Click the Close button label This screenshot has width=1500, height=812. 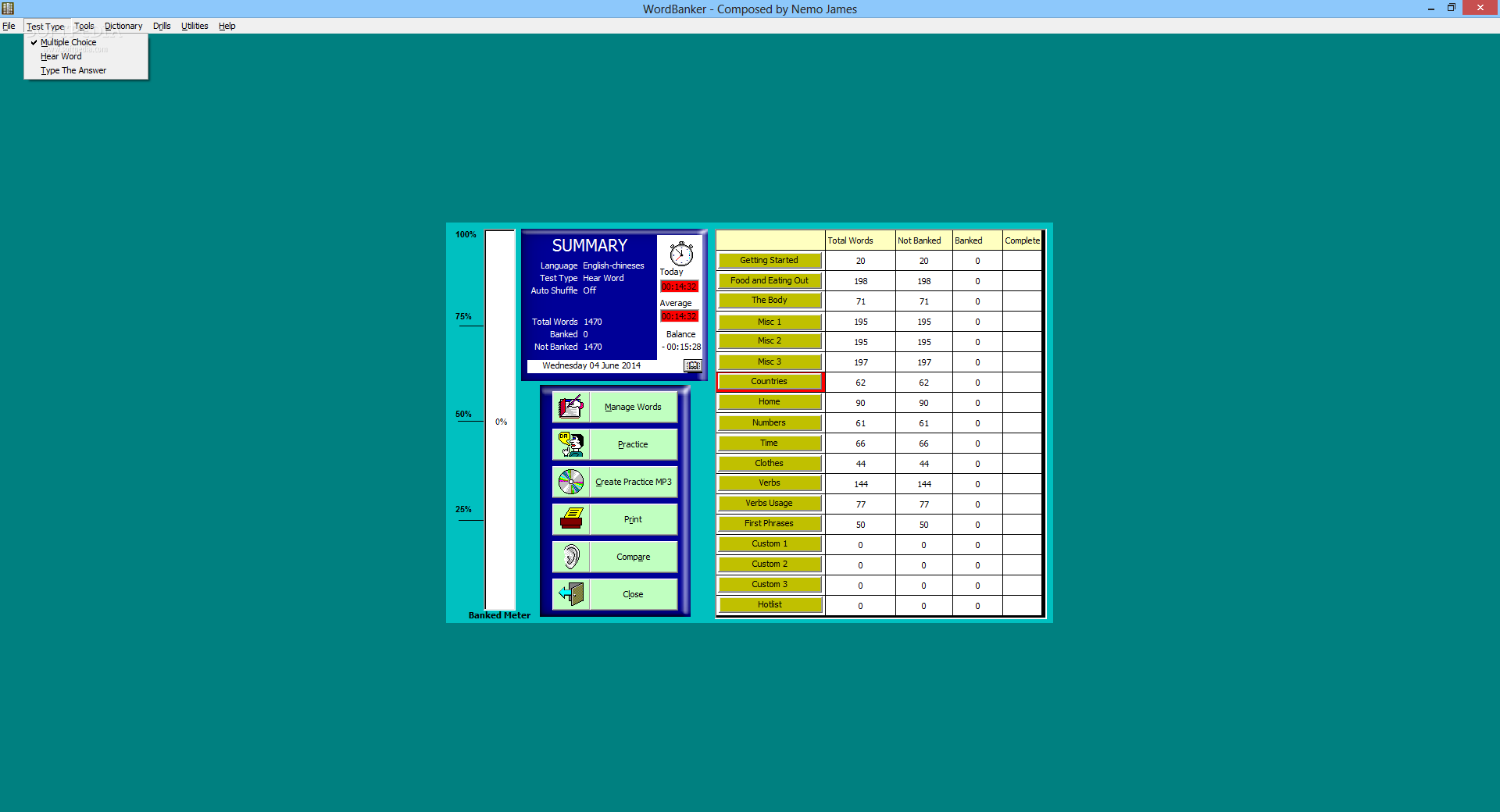click(x=633, y=594)
